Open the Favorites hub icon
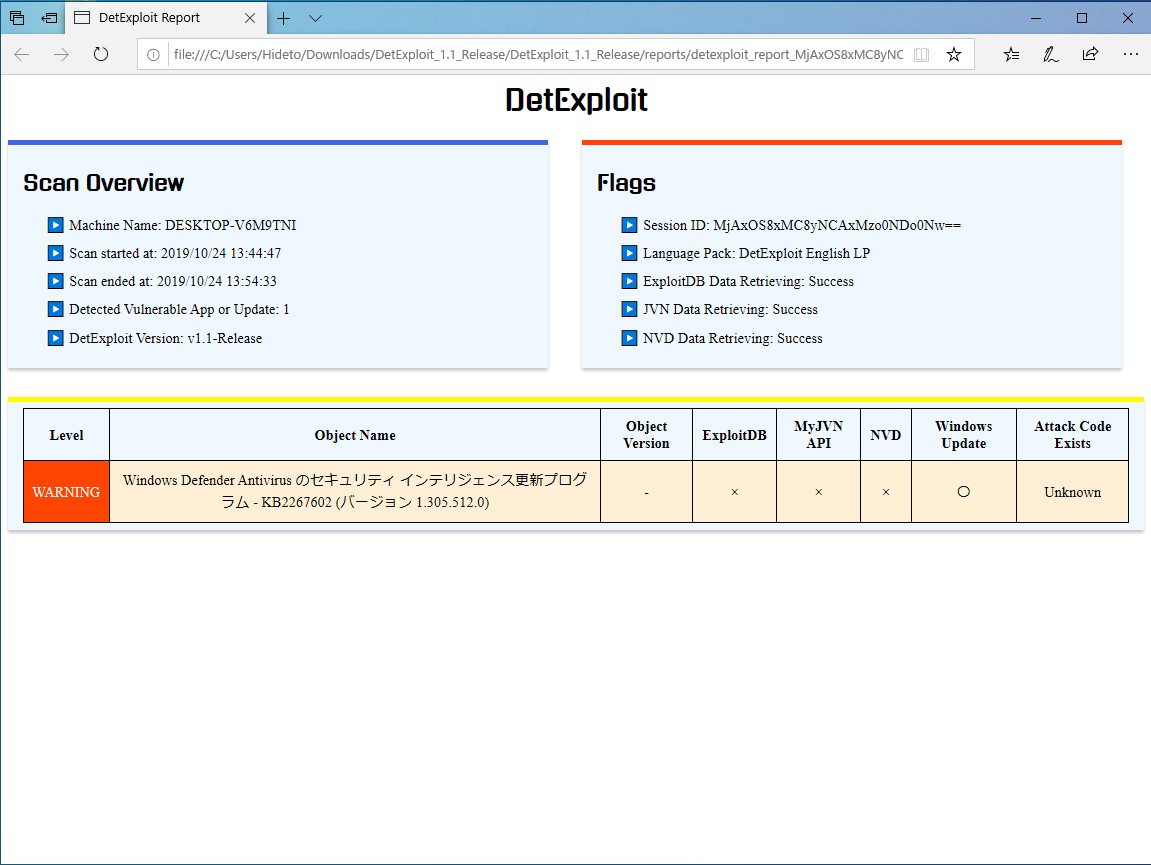Image resolution: width=1151 pixels, height=865 pixels. (x=1011, y=54)
